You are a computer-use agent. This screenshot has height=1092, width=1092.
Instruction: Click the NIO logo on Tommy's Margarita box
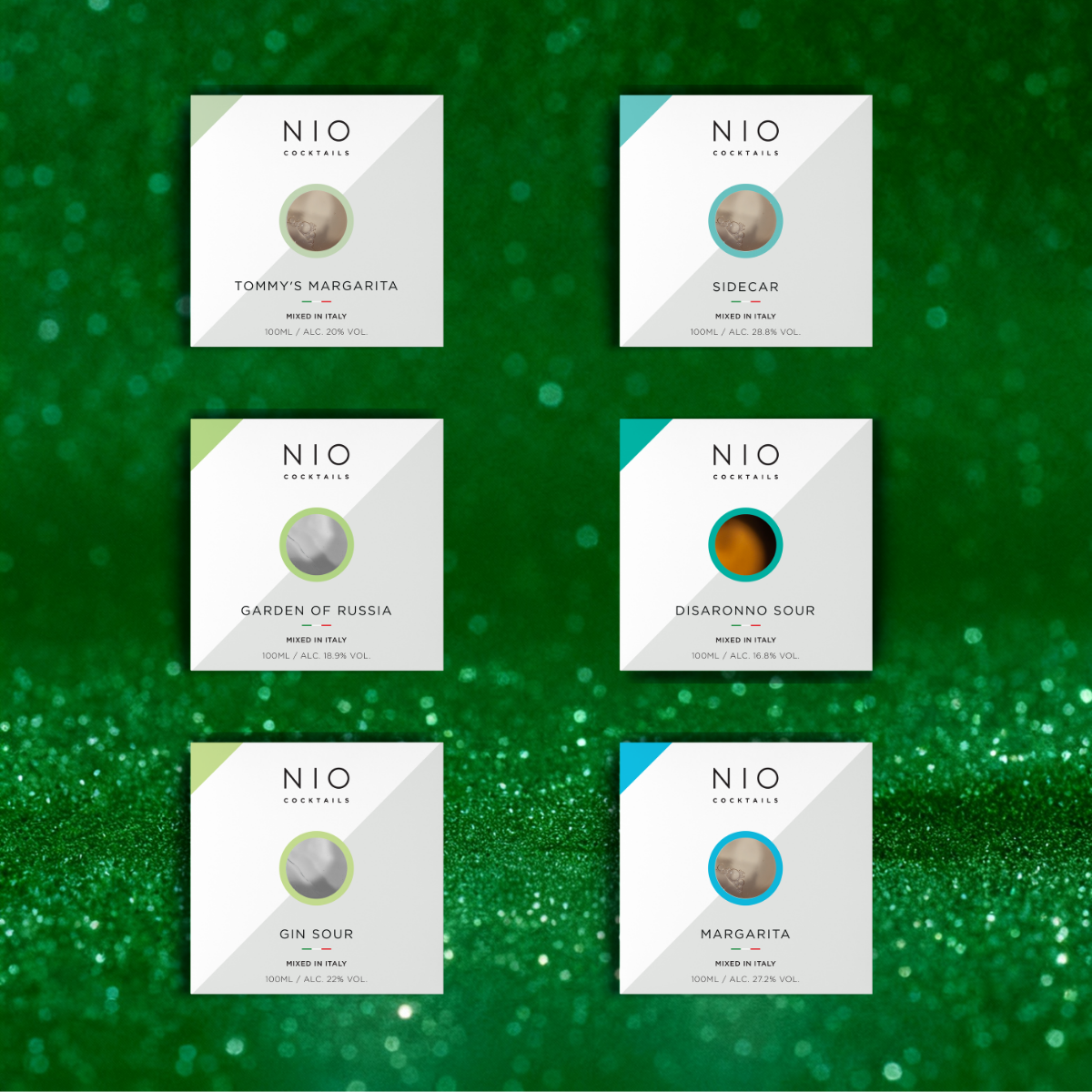coord(316,132)
